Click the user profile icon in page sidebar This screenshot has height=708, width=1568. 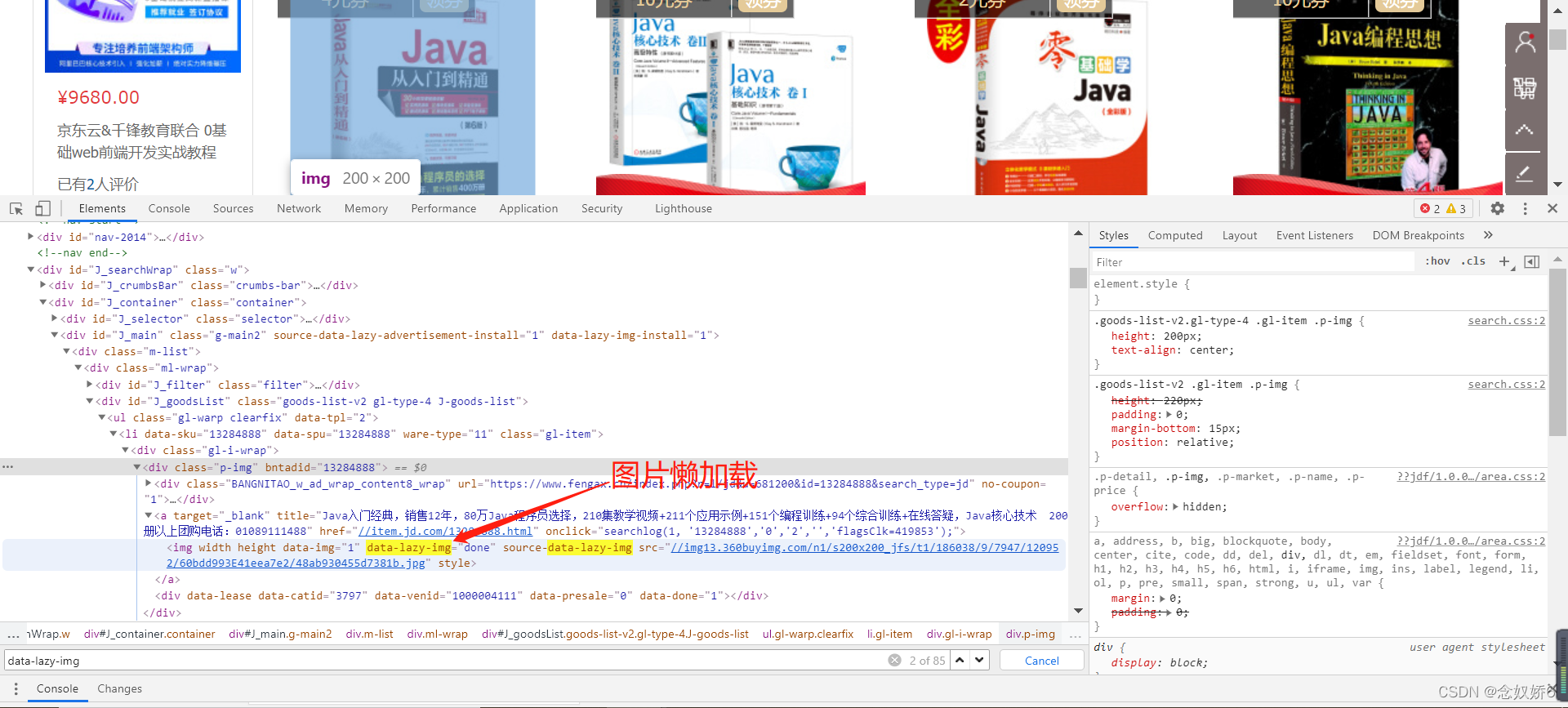pyautogui.click(x=1525, y=43)
